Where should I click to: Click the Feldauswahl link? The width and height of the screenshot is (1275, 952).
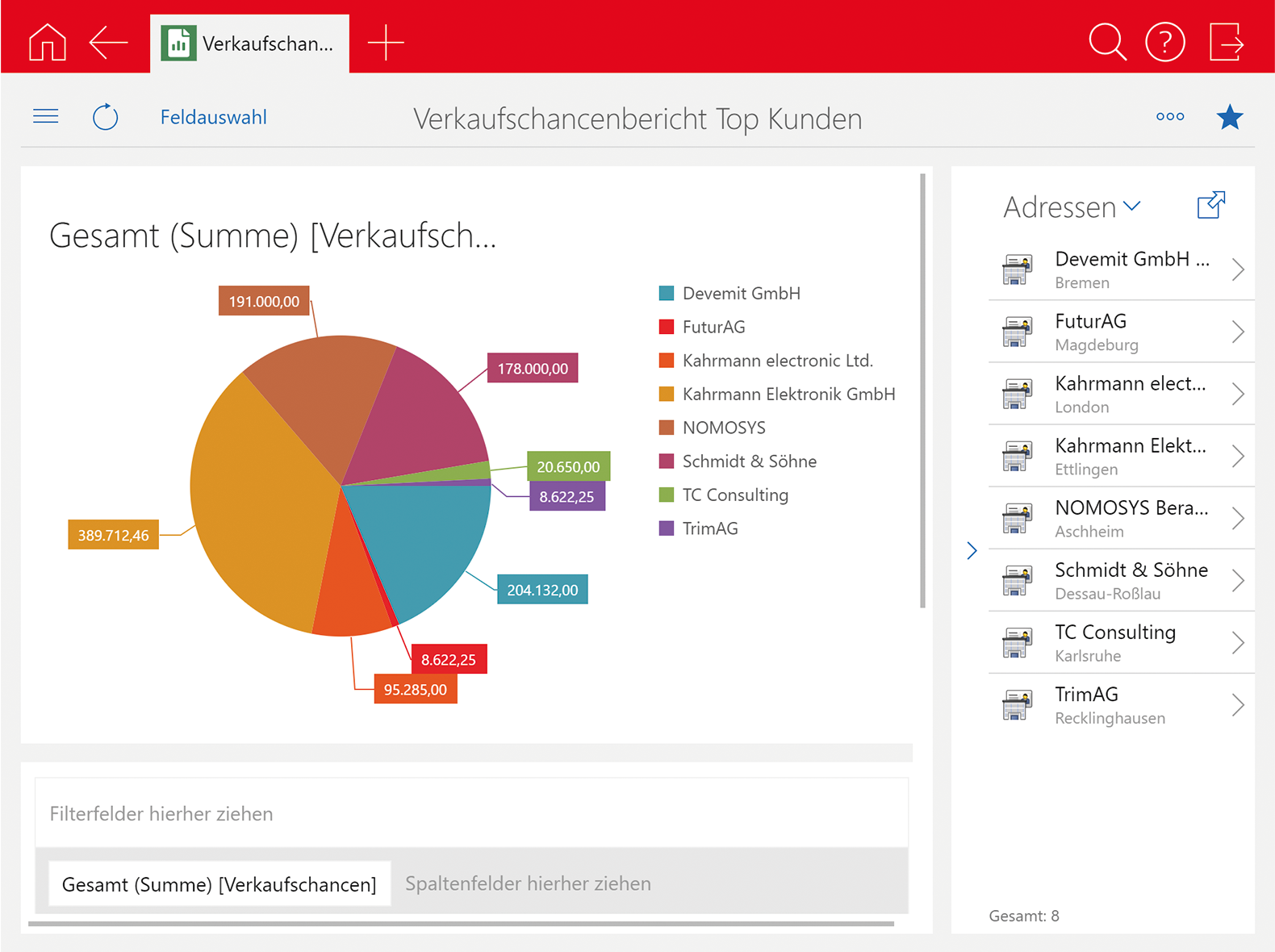click(x=213, y=117)
